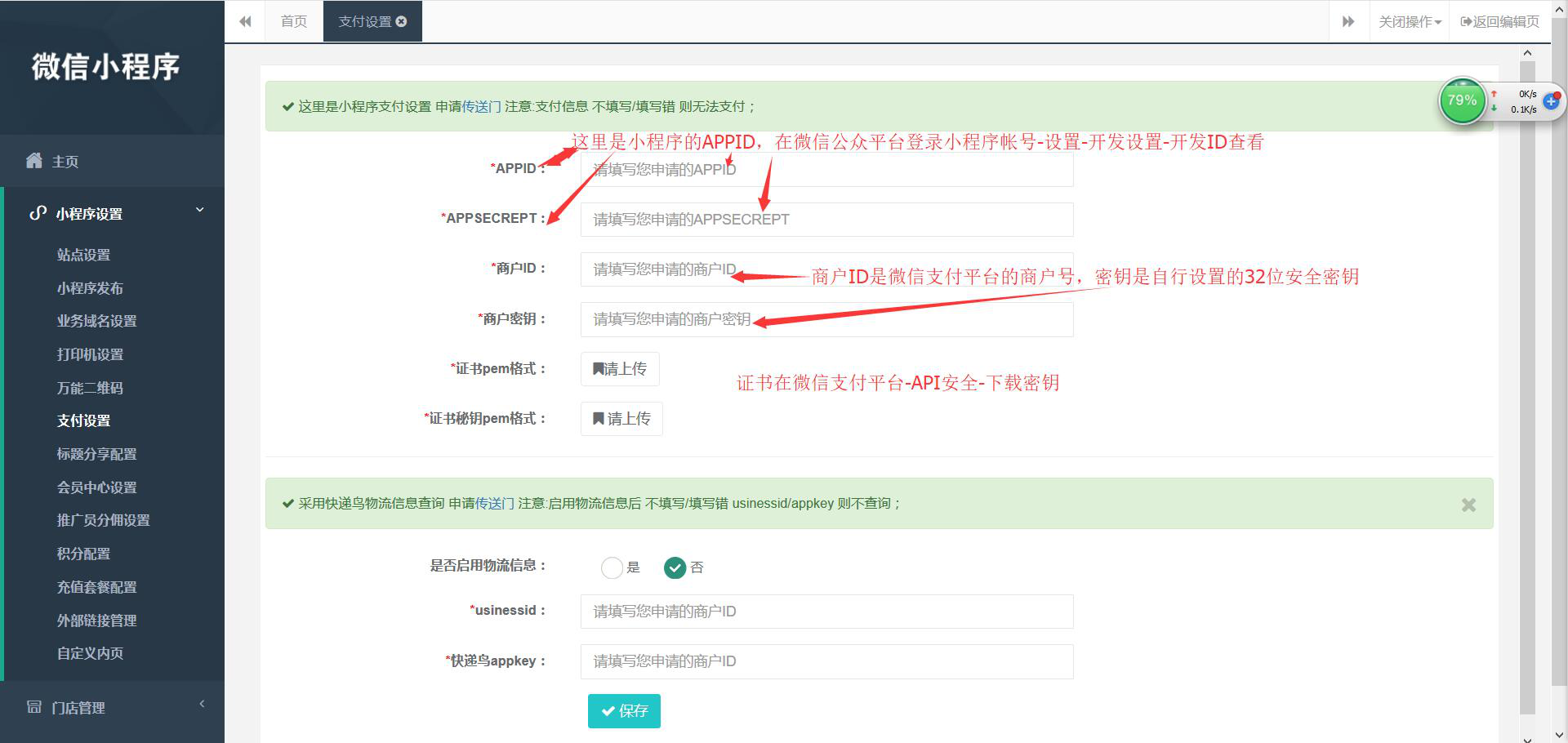Open 标题分享配置 menu item
Image resolution: width=1568 pixels, height=743 pixels.
[x=96, y=454]
